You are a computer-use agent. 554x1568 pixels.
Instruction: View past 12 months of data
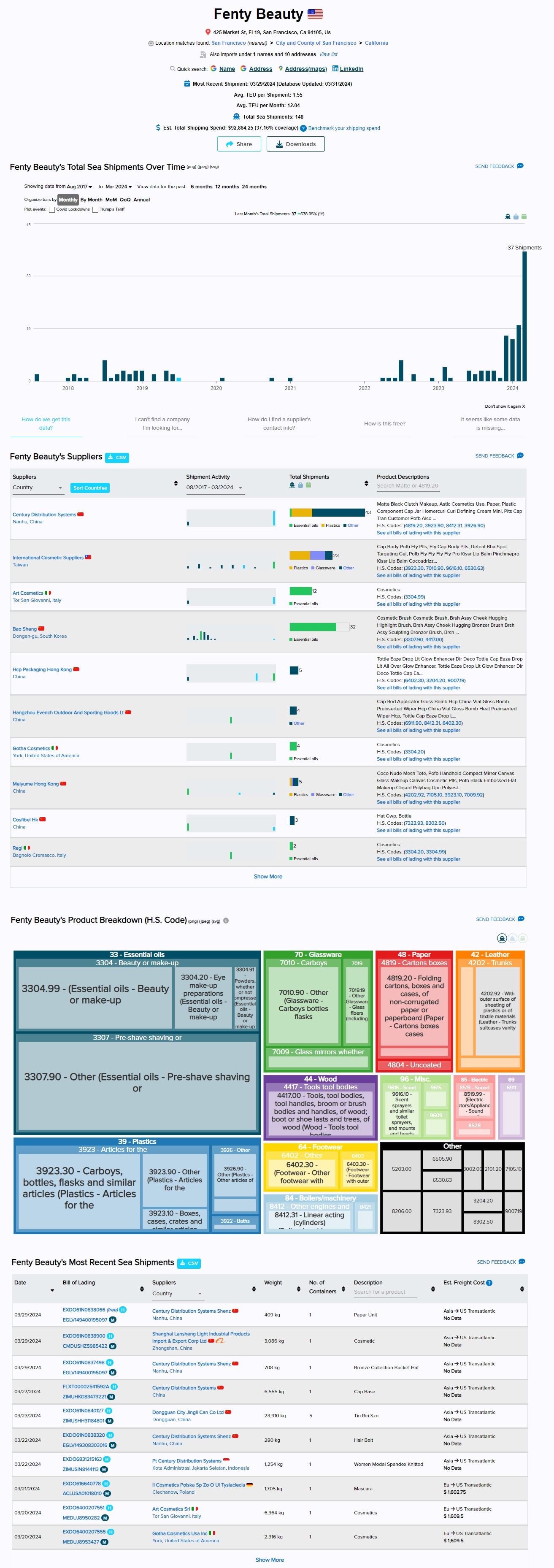pyautogui.click(x=227, y=187)
